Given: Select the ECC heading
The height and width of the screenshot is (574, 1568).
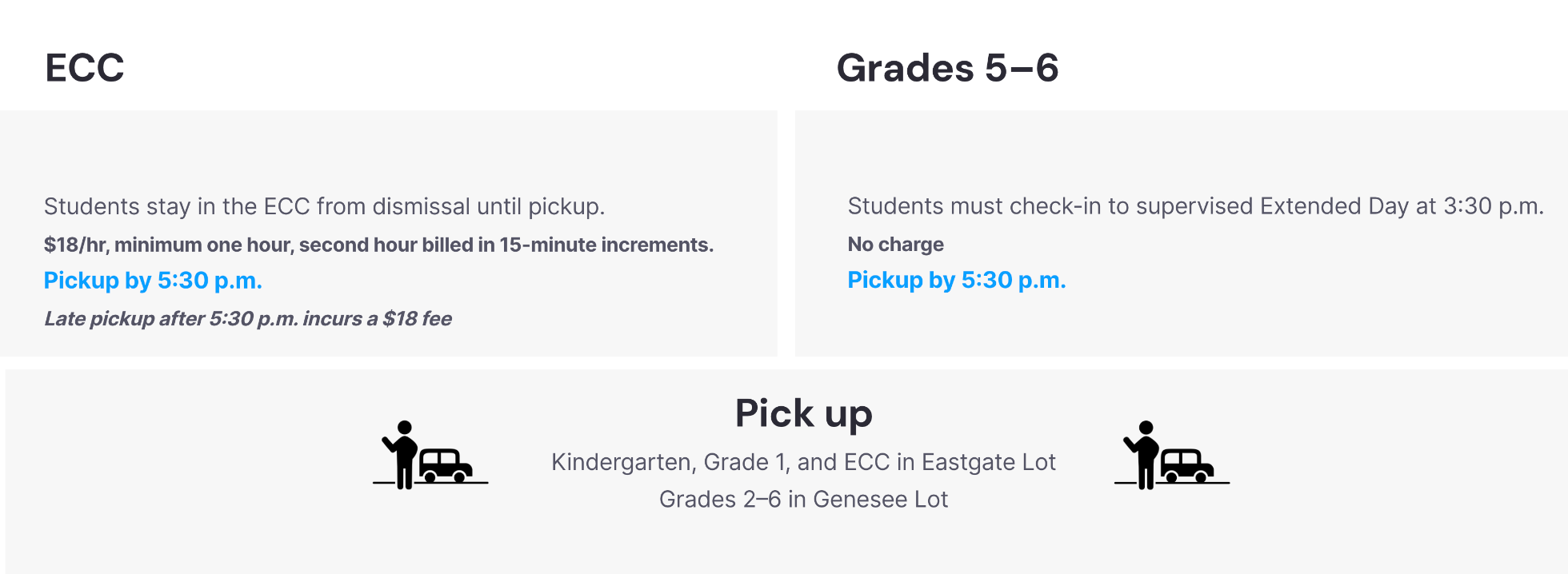Looking at the screenshot, I should coord(85,68).
